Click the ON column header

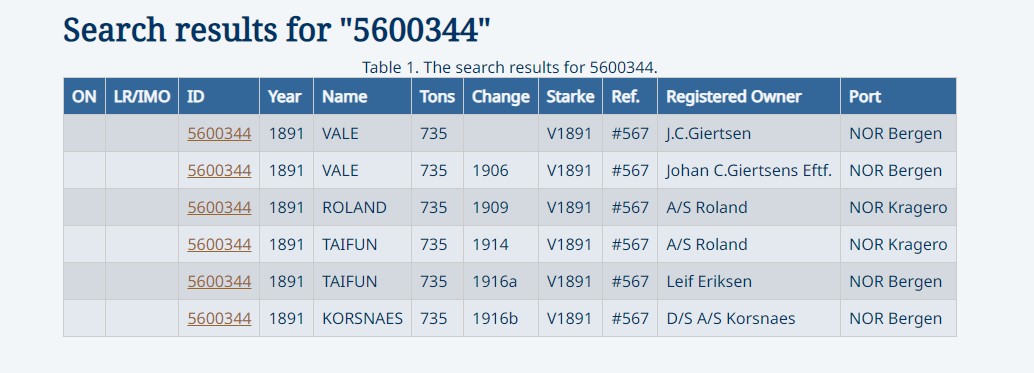click(x=84, y=96)
